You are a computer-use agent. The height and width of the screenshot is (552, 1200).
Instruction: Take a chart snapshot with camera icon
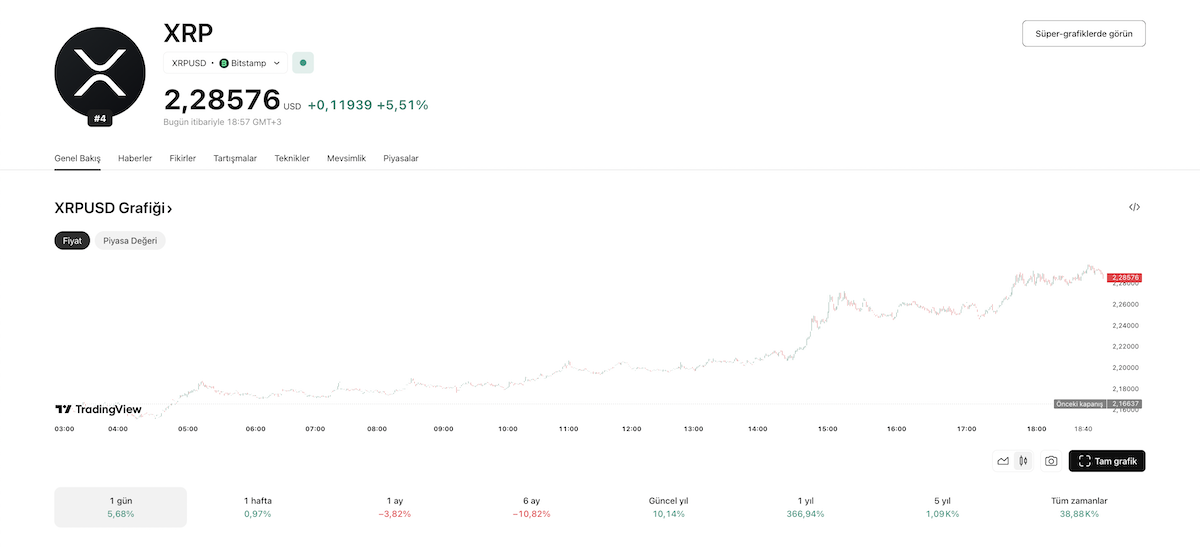coord(1051,461)
